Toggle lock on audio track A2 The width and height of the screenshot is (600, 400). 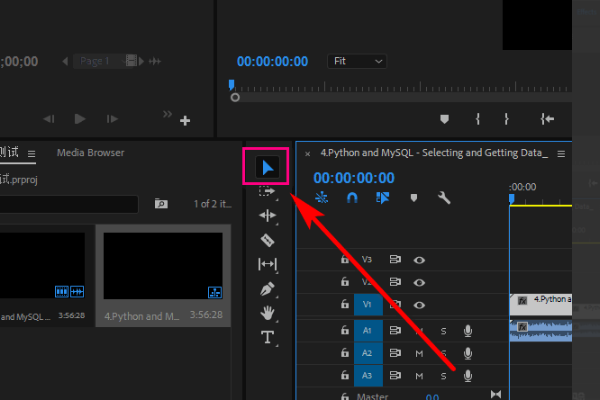click(x=345, y=353)
